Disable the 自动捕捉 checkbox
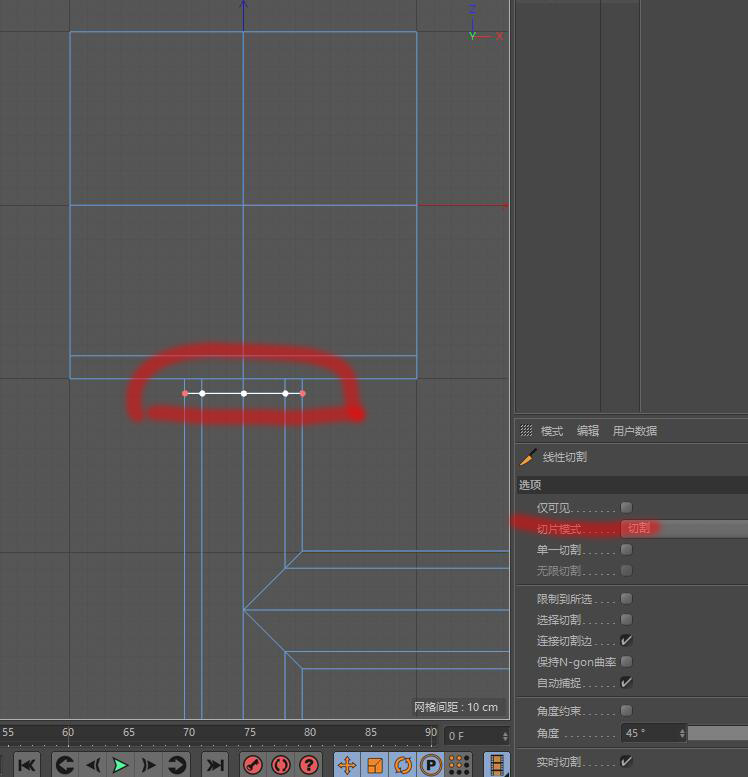The width and height of the screenshot is (748, 777). point(626,683)
